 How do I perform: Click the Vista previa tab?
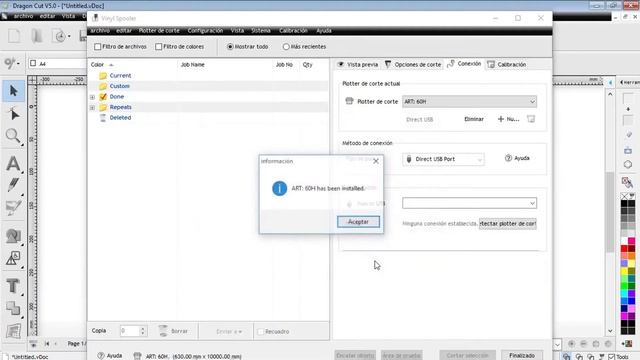click(x=358, y=64)
